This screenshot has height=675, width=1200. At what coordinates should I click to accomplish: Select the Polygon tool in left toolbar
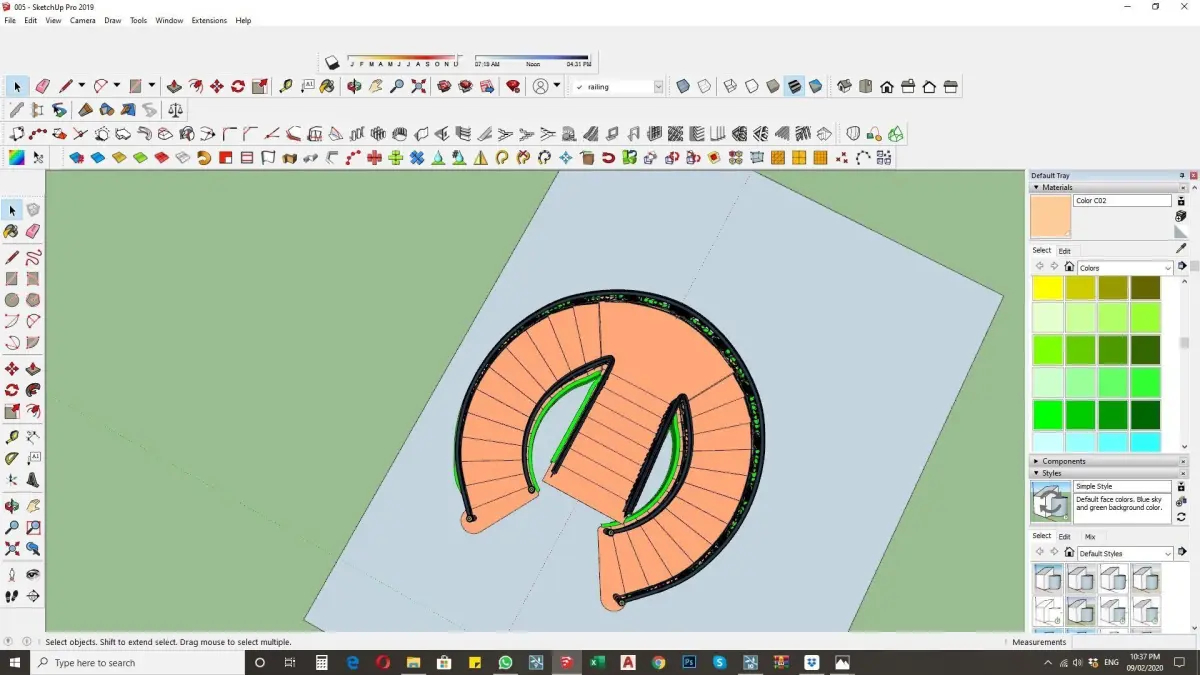(33, 300)
